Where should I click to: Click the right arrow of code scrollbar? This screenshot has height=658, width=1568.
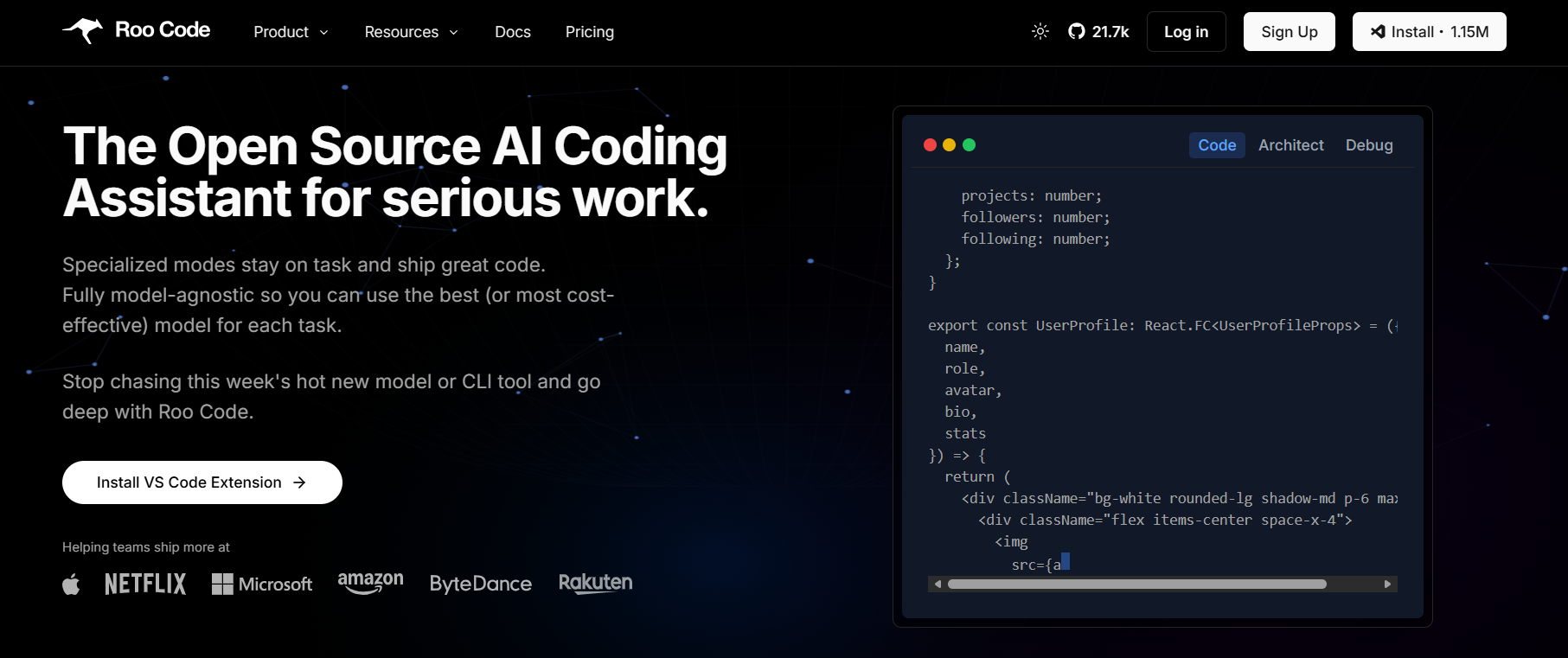pyautogui.click(x=1387, y=585)
